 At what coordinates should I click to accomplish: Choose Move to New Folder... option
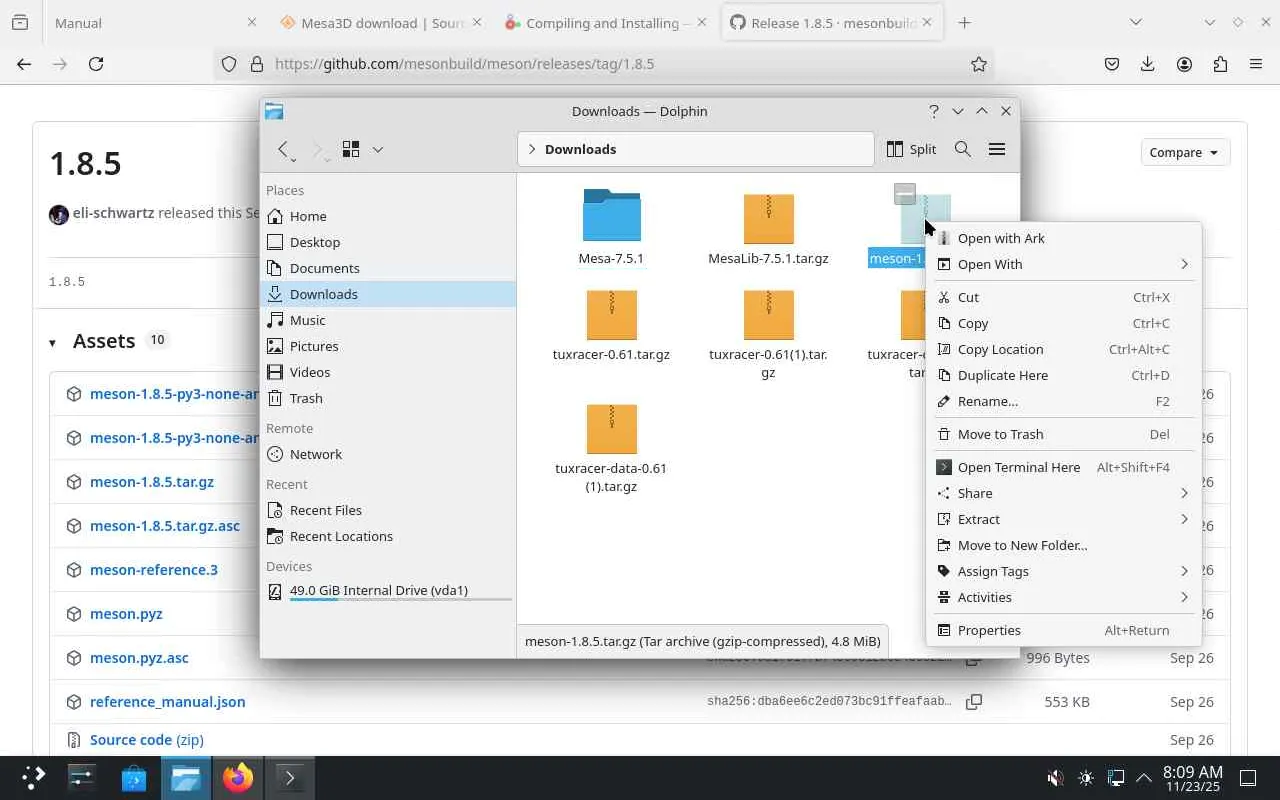pyautogui.click(x=1064, y=545)
